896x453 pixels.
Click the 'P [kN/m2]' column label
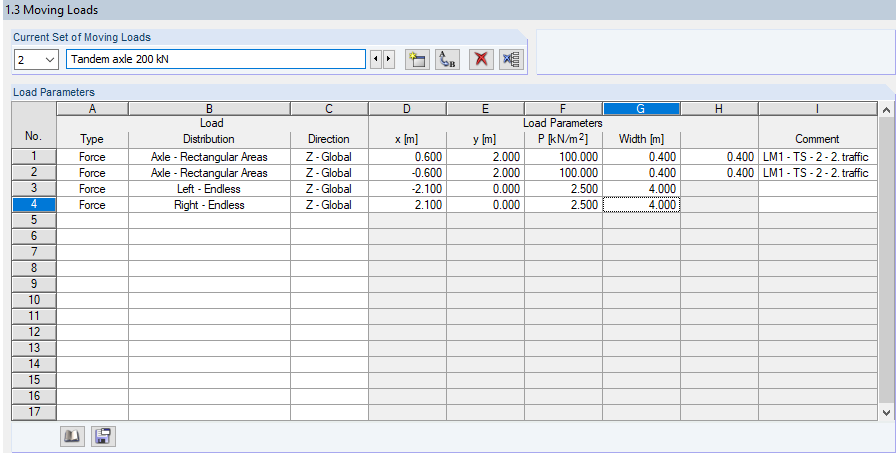563,139
